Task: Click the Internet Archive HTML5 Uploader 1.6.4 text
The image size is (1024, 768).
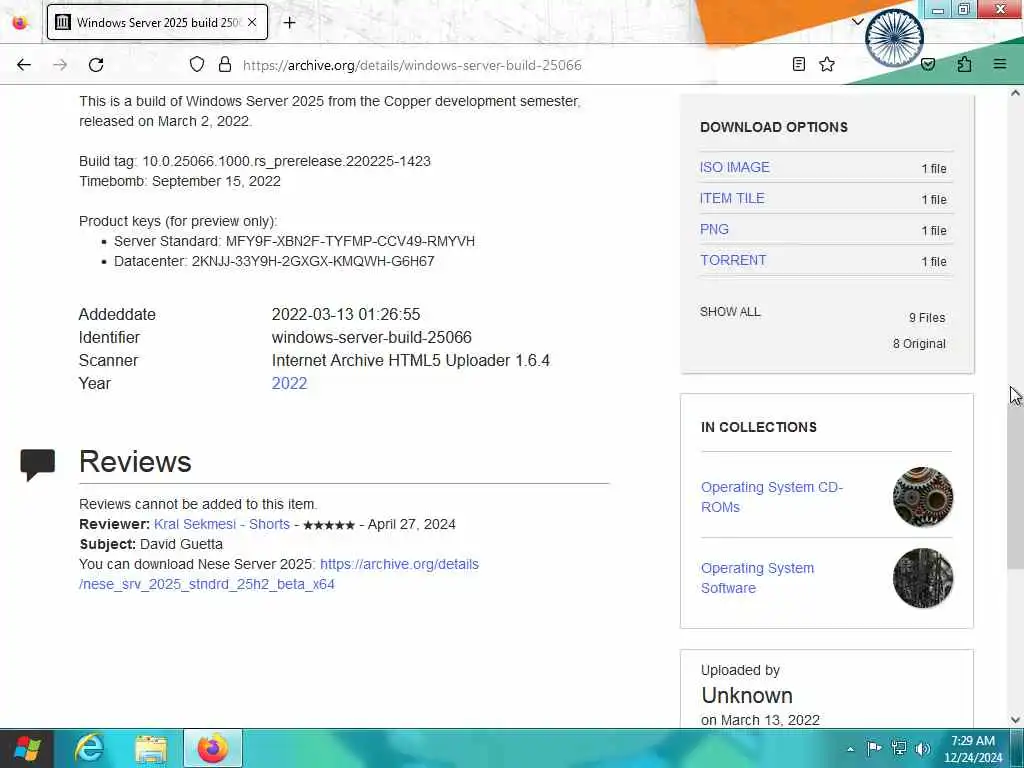Action: pyautogui.click(x=410, y=360)
